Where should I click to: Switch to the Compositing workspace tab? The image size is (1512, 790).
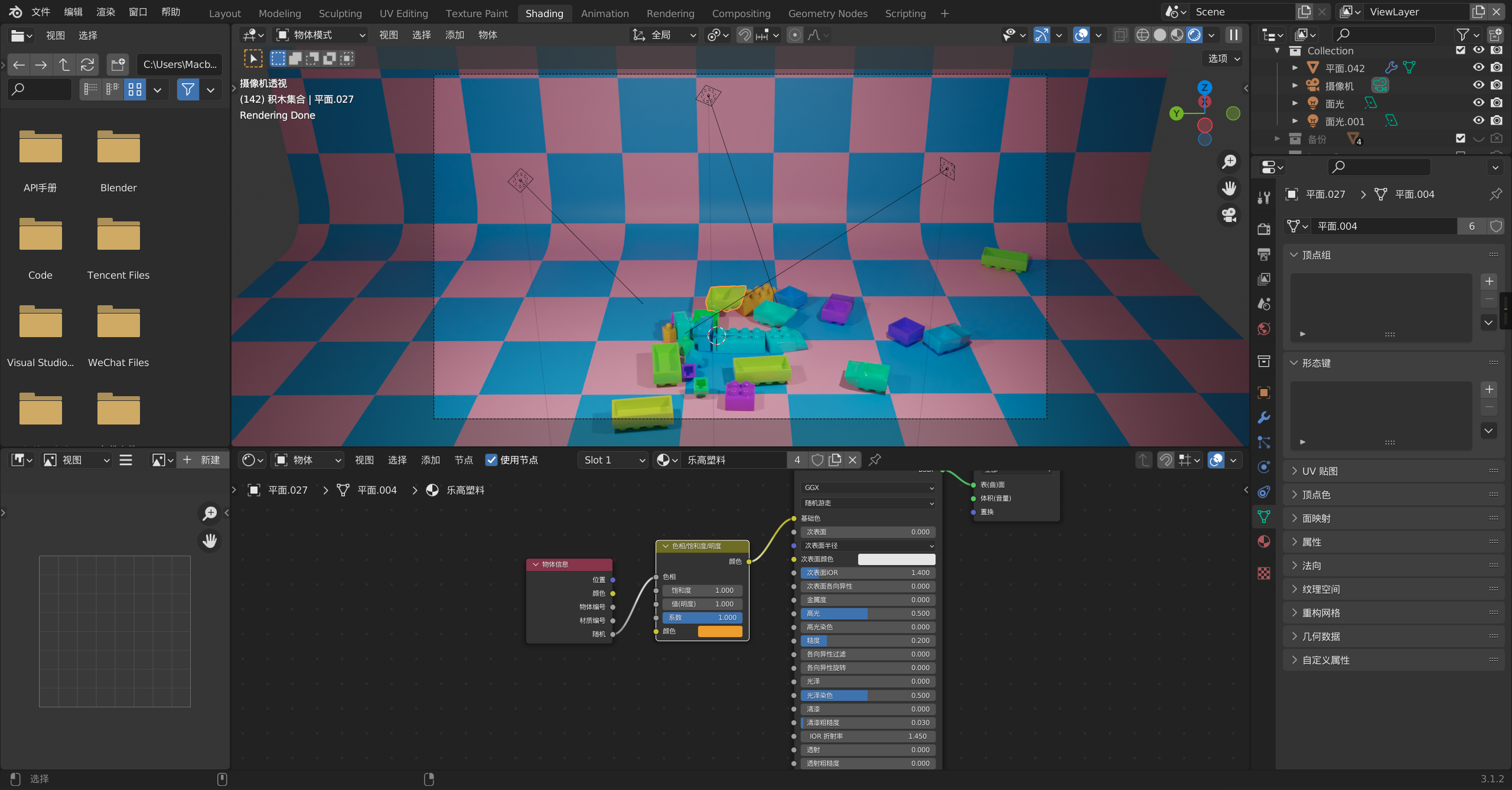[x=741, y=13]
